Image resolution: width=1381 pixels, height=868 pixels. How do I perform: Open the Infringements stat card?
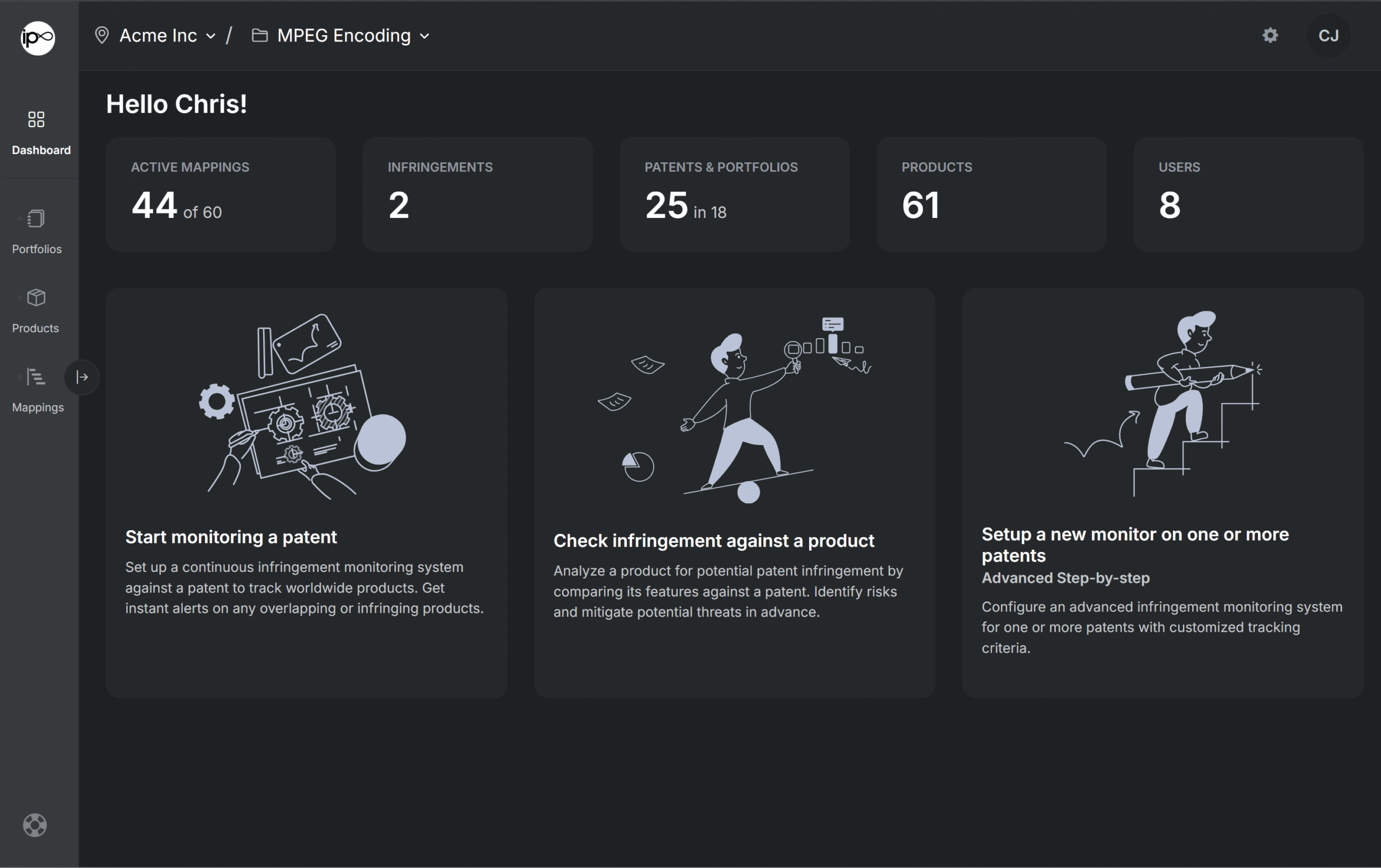coord(477,194)
